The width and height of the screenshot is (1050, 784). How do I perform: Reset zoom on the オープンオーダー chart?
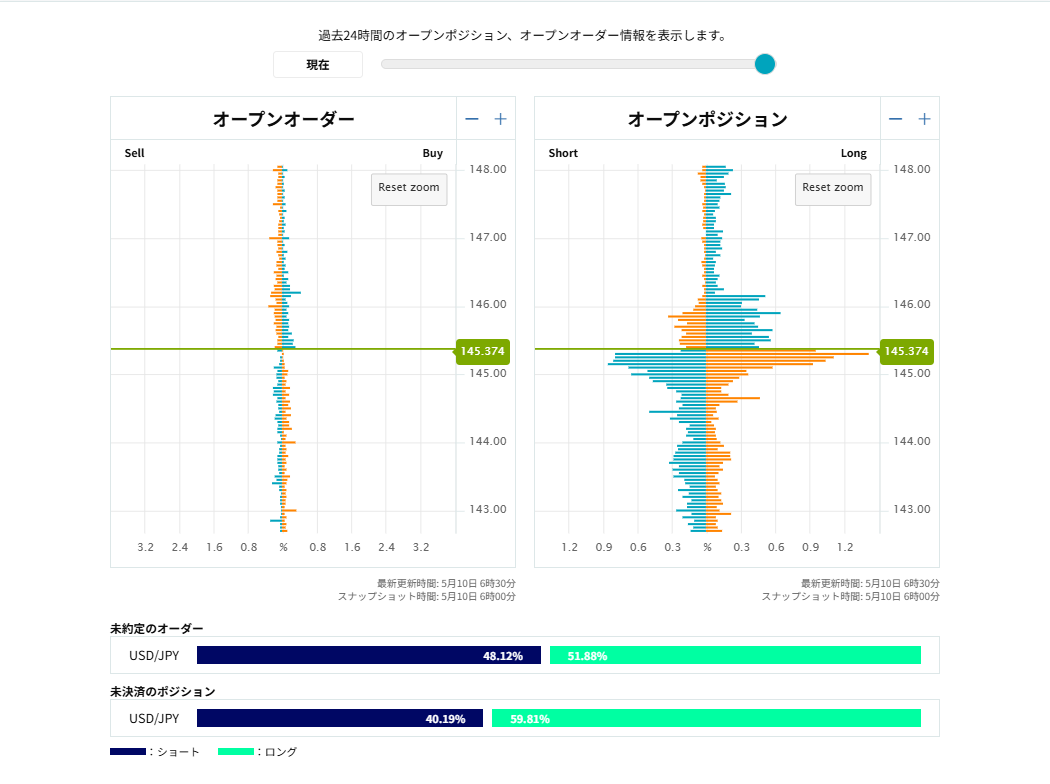click(409, 188)
